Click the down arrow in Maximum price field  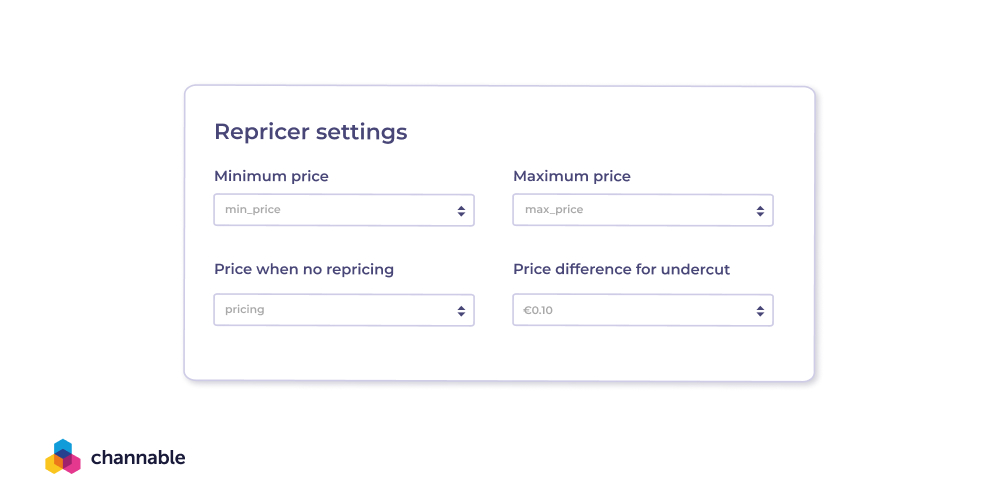(x=760, y=214)
